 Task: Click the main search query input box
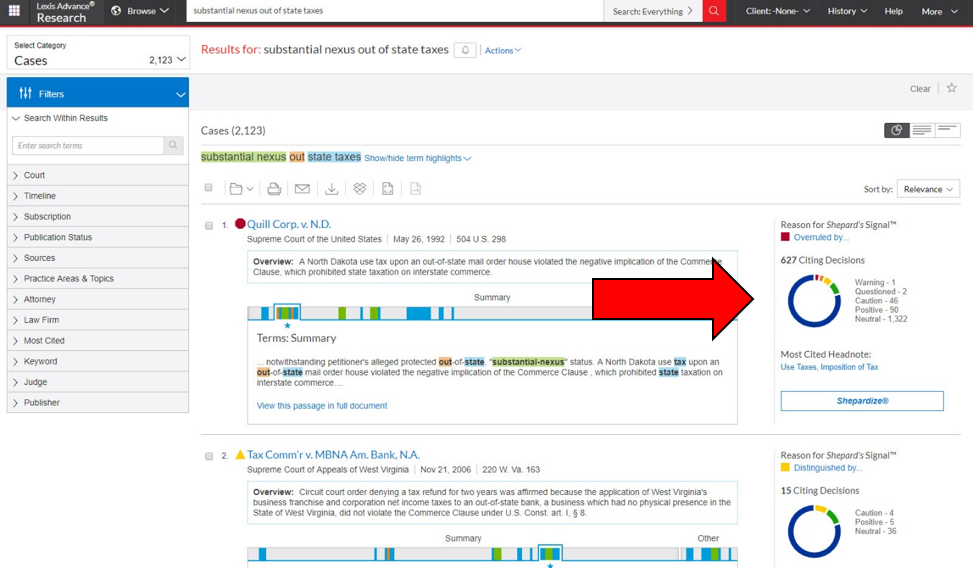click(x=395, y=11)
